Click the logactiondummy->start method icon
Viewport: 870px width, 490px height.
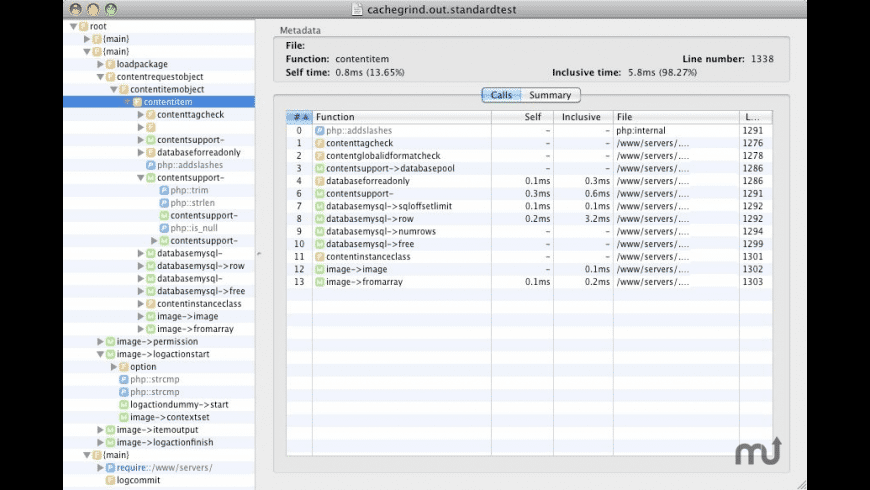pyautogui.click(x=124, y=405)
